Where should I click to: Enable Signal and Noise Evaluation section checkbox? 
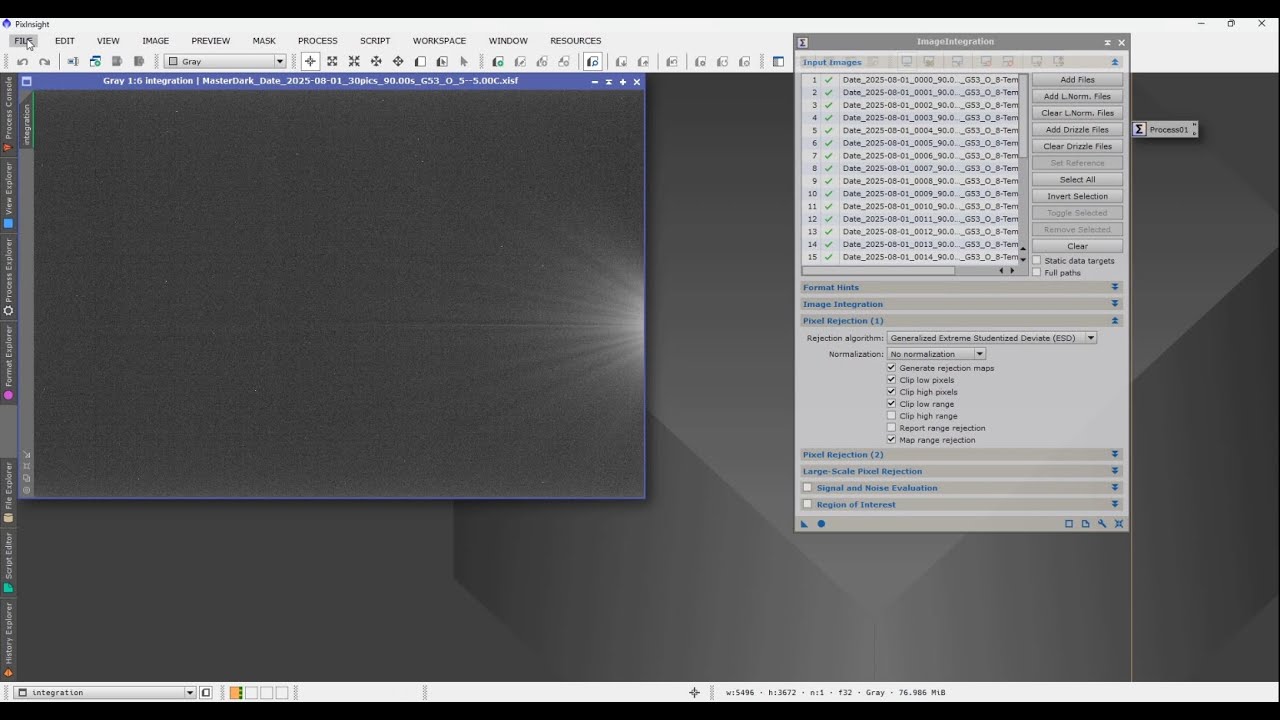click(x=807, y=488)
